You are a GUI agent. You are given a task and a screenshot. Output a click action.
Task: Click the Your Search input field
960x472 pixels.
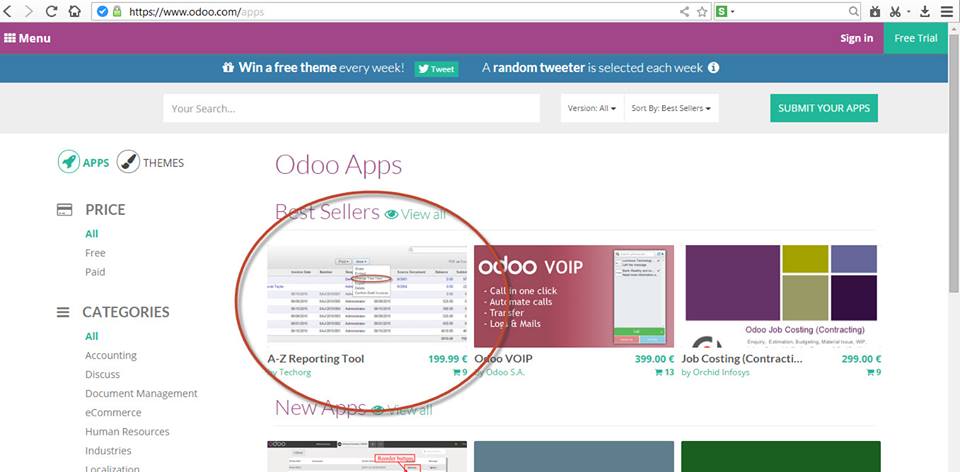coord(351,108)
